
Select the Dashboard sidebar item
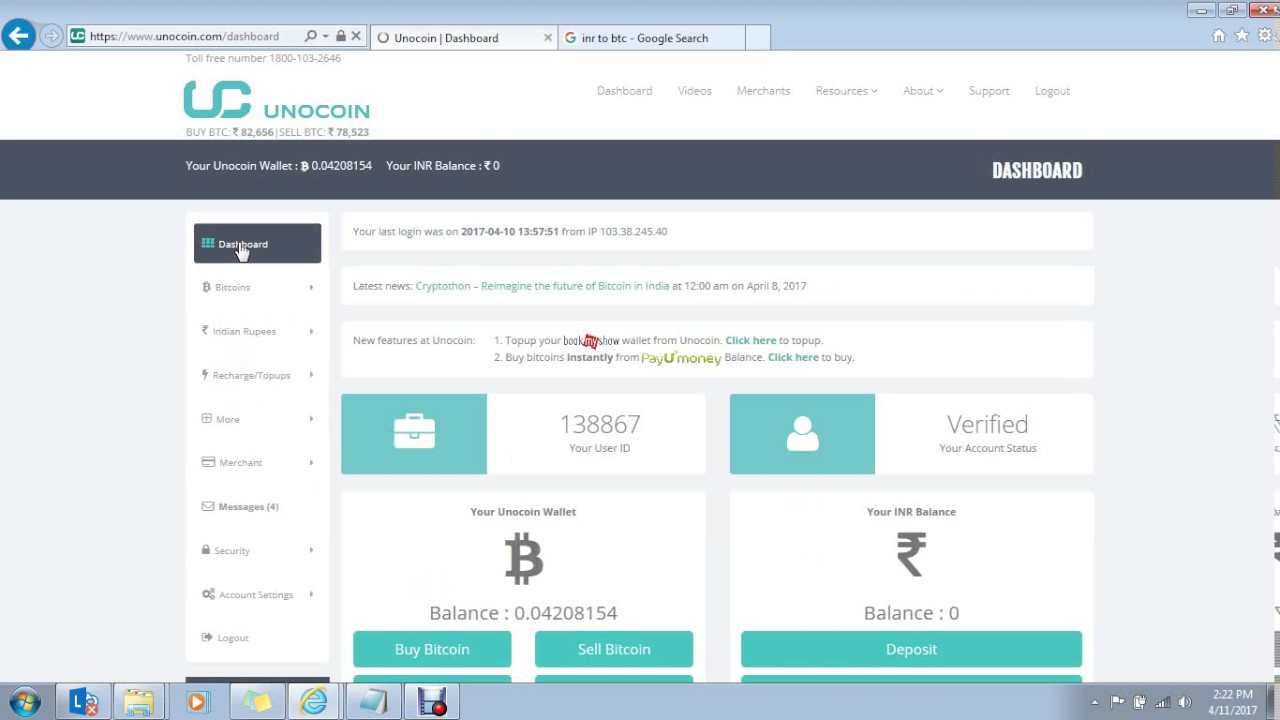[257, 243]
